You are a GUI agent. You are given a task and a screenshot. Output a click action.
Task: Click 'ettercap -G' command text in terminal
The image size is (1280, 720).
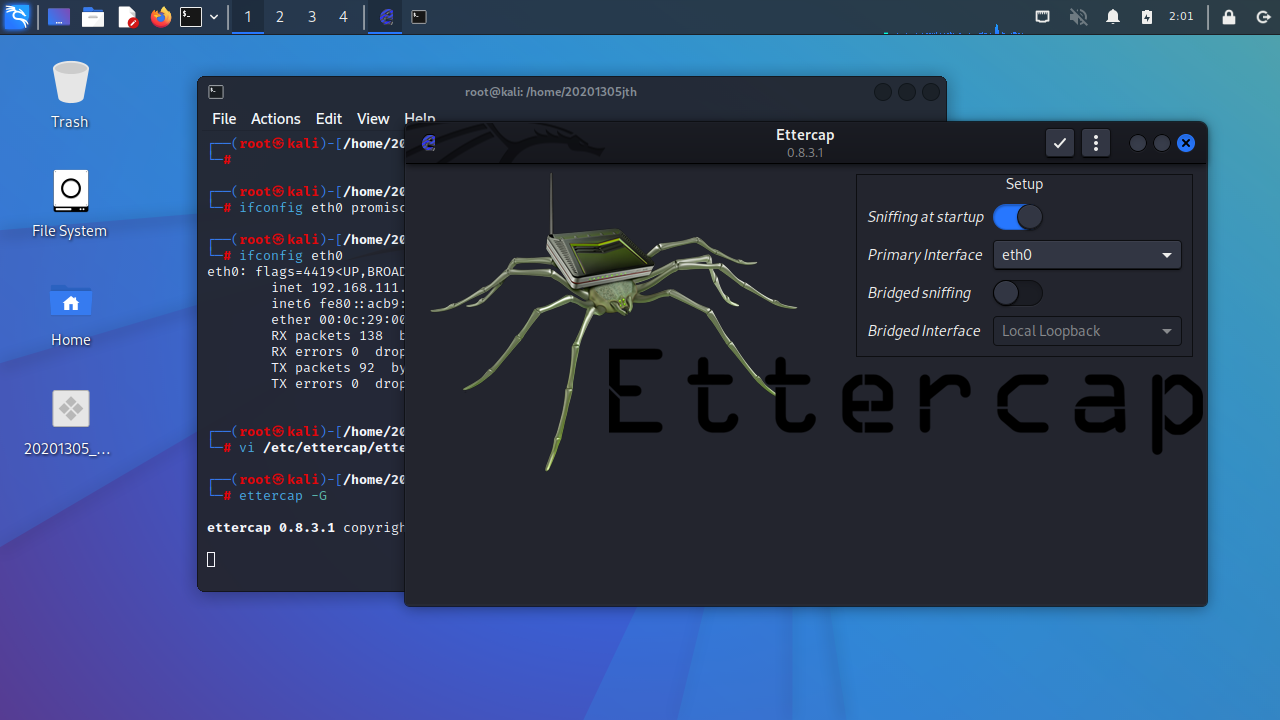tap(283, 496)
